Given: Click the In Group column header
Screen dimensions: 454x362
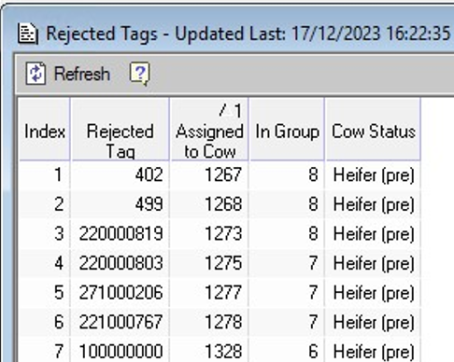Looking at the screenshot, I should coord(287,129).
